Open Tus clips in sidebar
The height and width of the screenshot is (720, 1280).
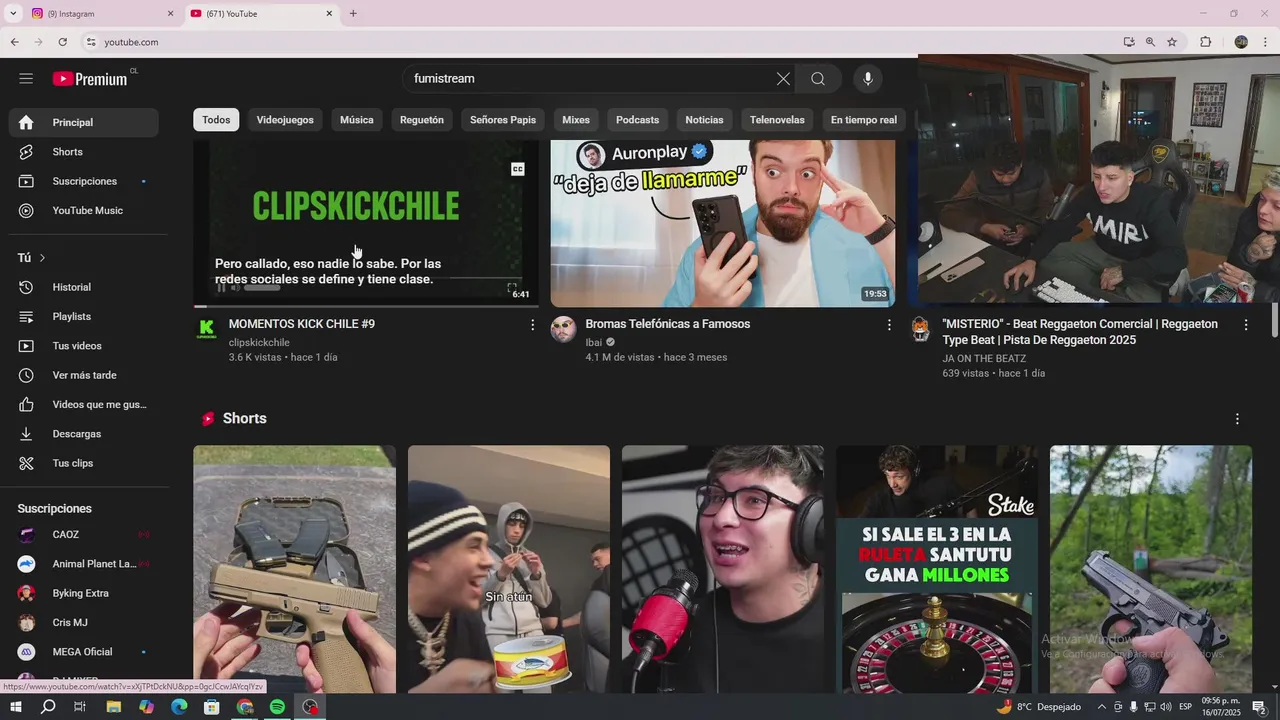pos(84,463)
